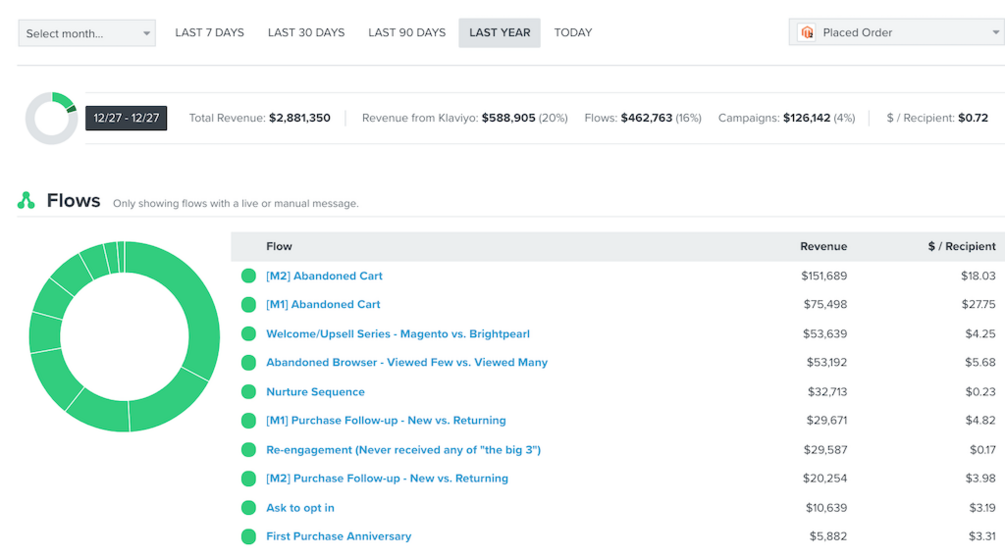This screenshot has width=1005, height=556.
Task: Click the 12/27 - 12/27 date label
Action: click(126, 118)
